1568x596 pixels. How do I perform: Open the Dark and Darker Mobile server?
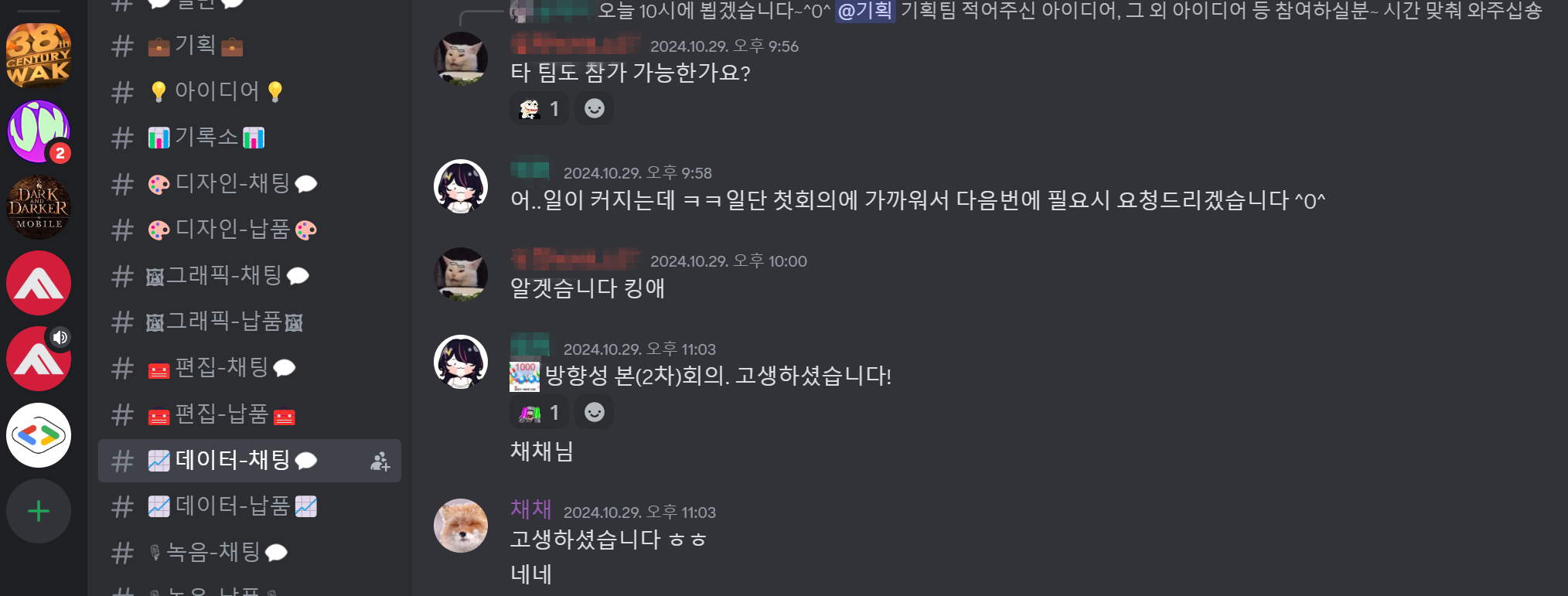click(39, 207)
